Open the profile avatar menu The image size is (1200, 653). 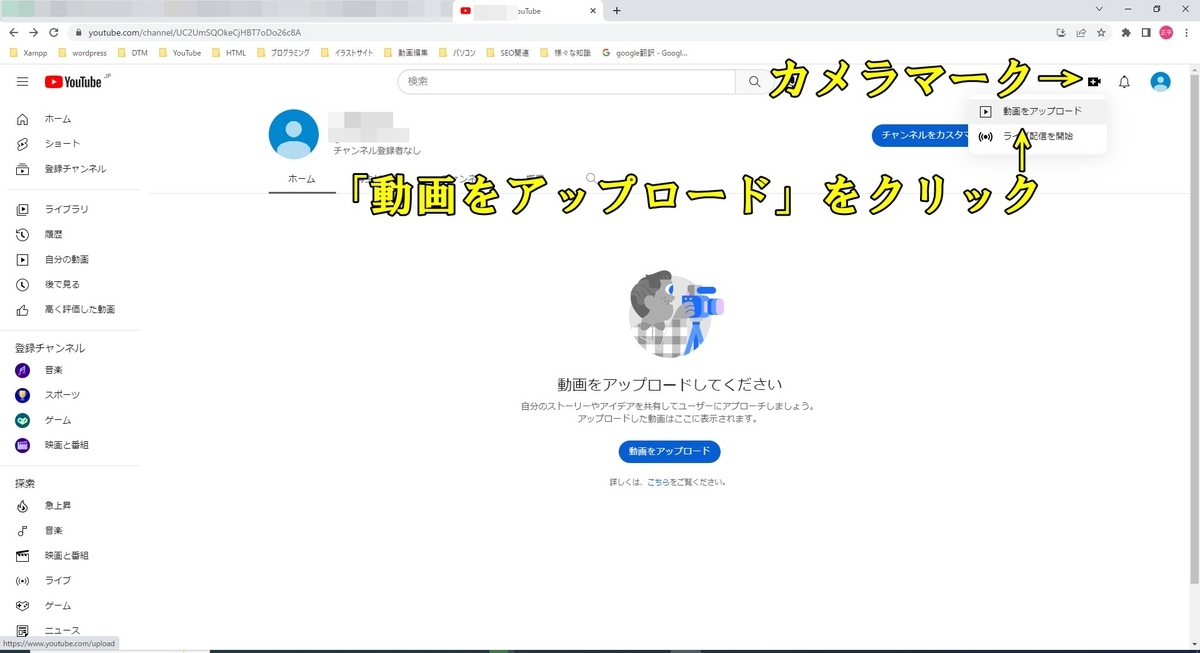coord(1160,82)
